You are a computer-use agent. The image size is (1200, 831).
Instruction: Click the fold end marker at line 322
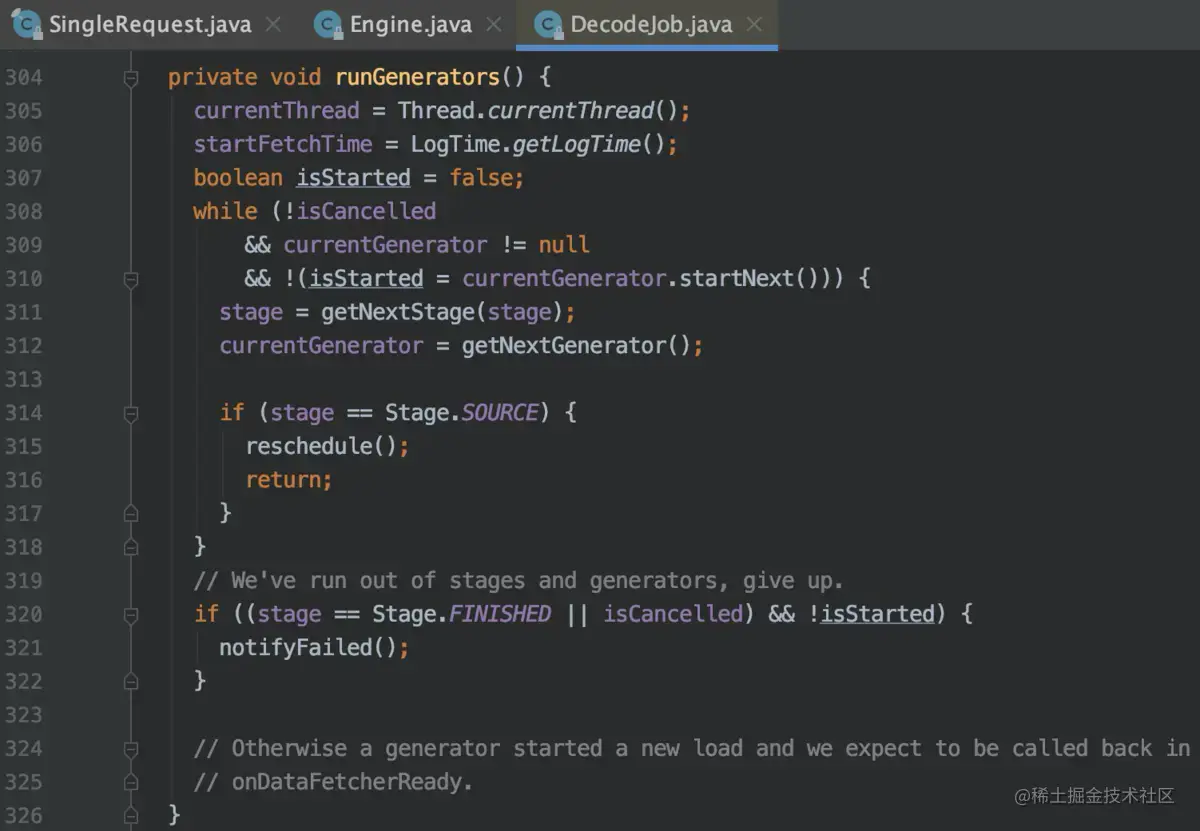click(x=131, y=681)
